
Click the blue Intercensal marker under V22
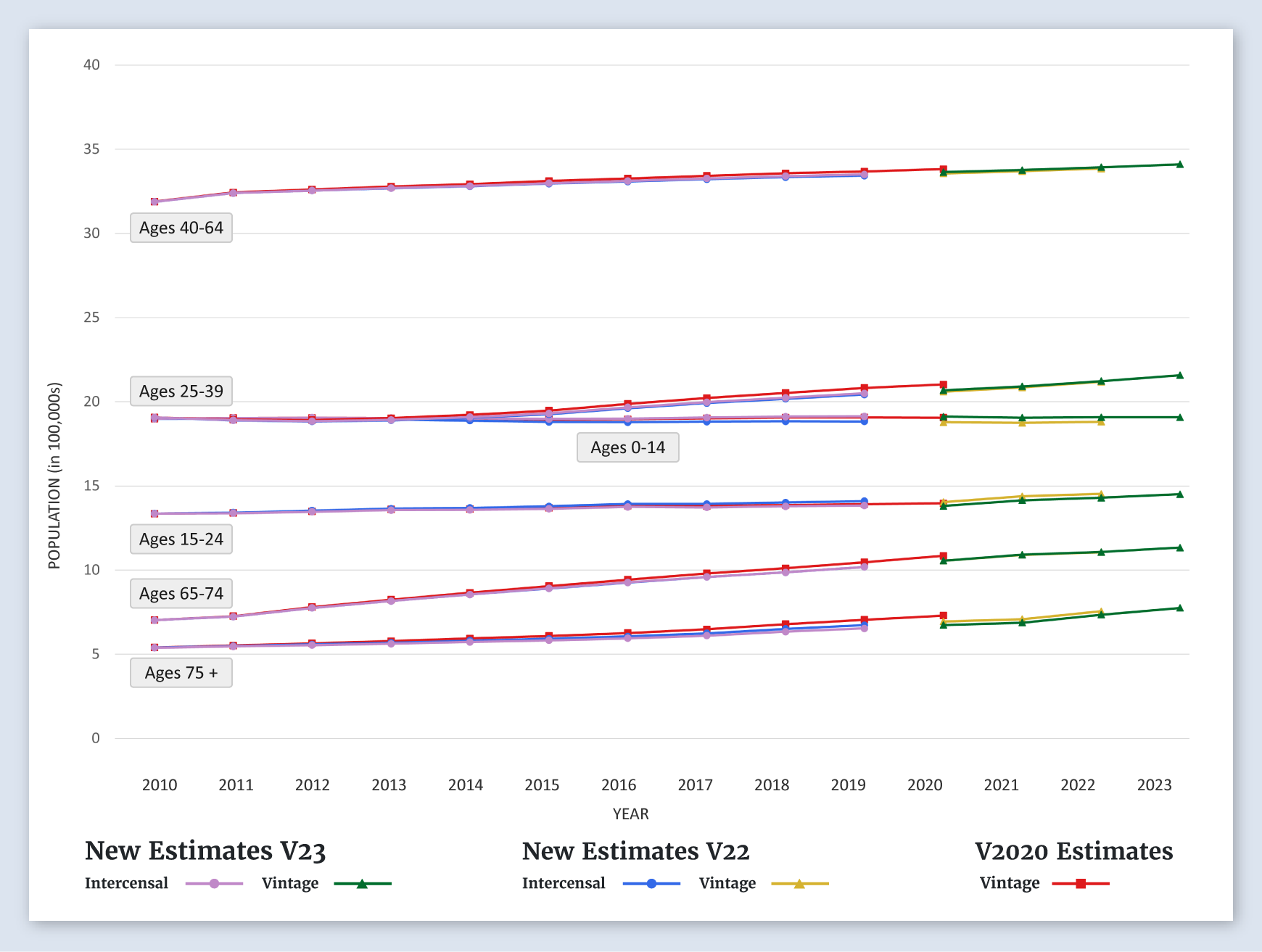click(x=651, y=884)
